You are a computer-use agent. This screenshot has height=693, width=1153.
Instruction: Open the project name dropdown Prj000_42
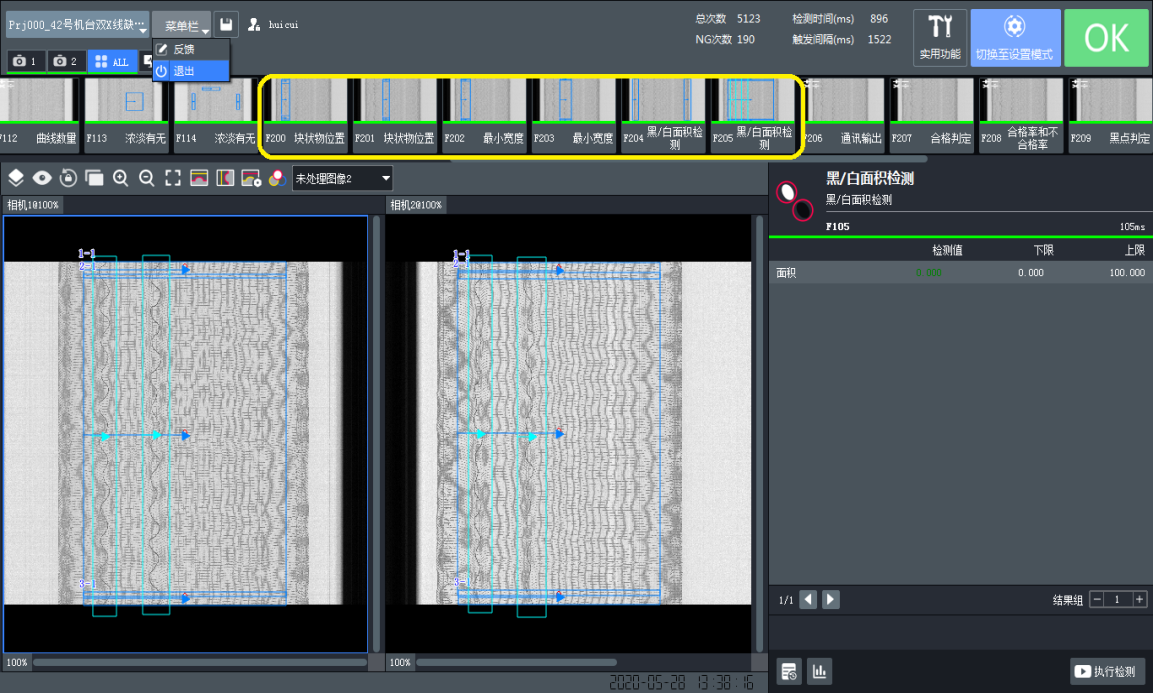77,25
